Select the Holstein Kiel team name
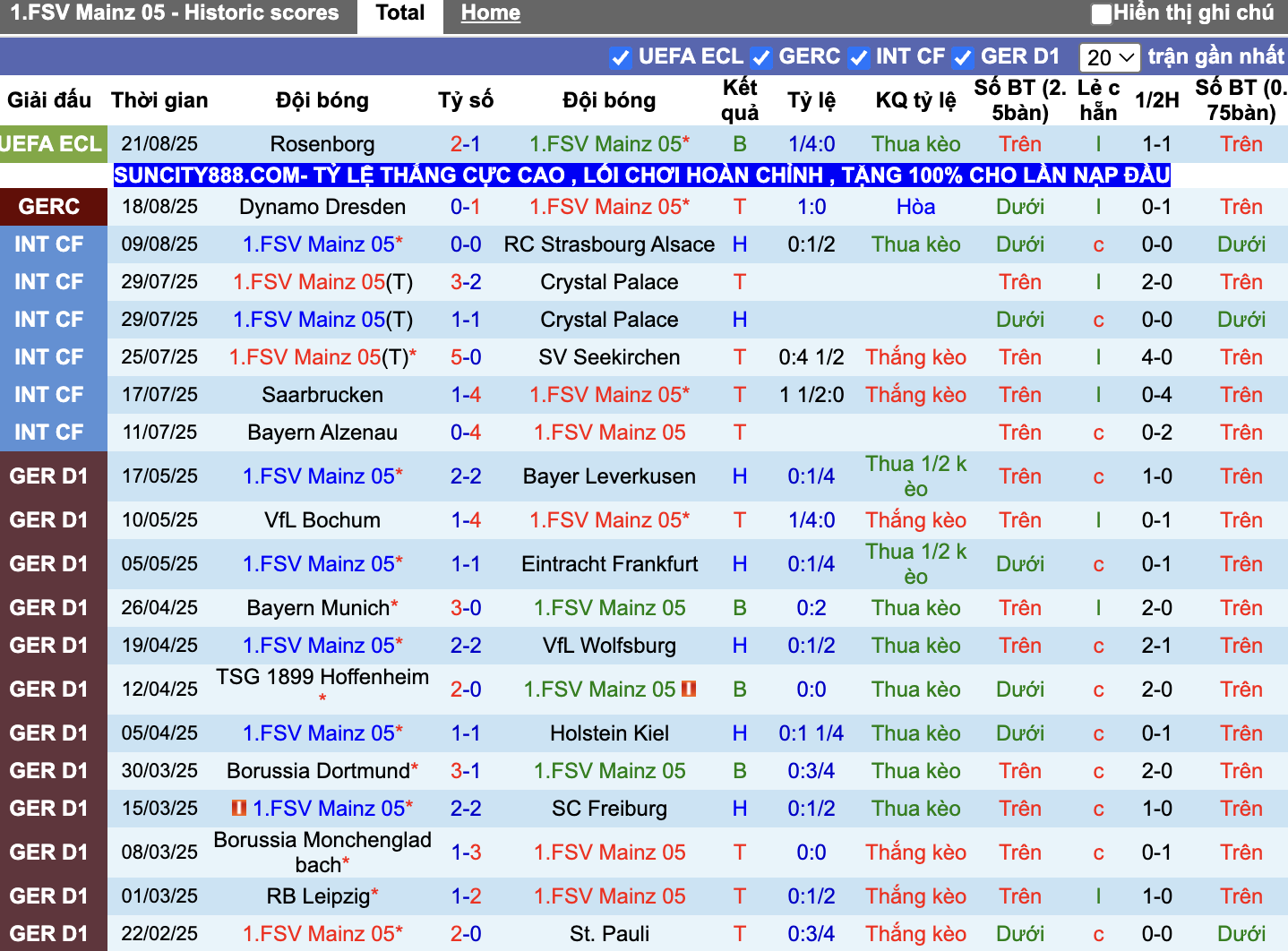Screen dimensions: 1288x951 (609, 733)
